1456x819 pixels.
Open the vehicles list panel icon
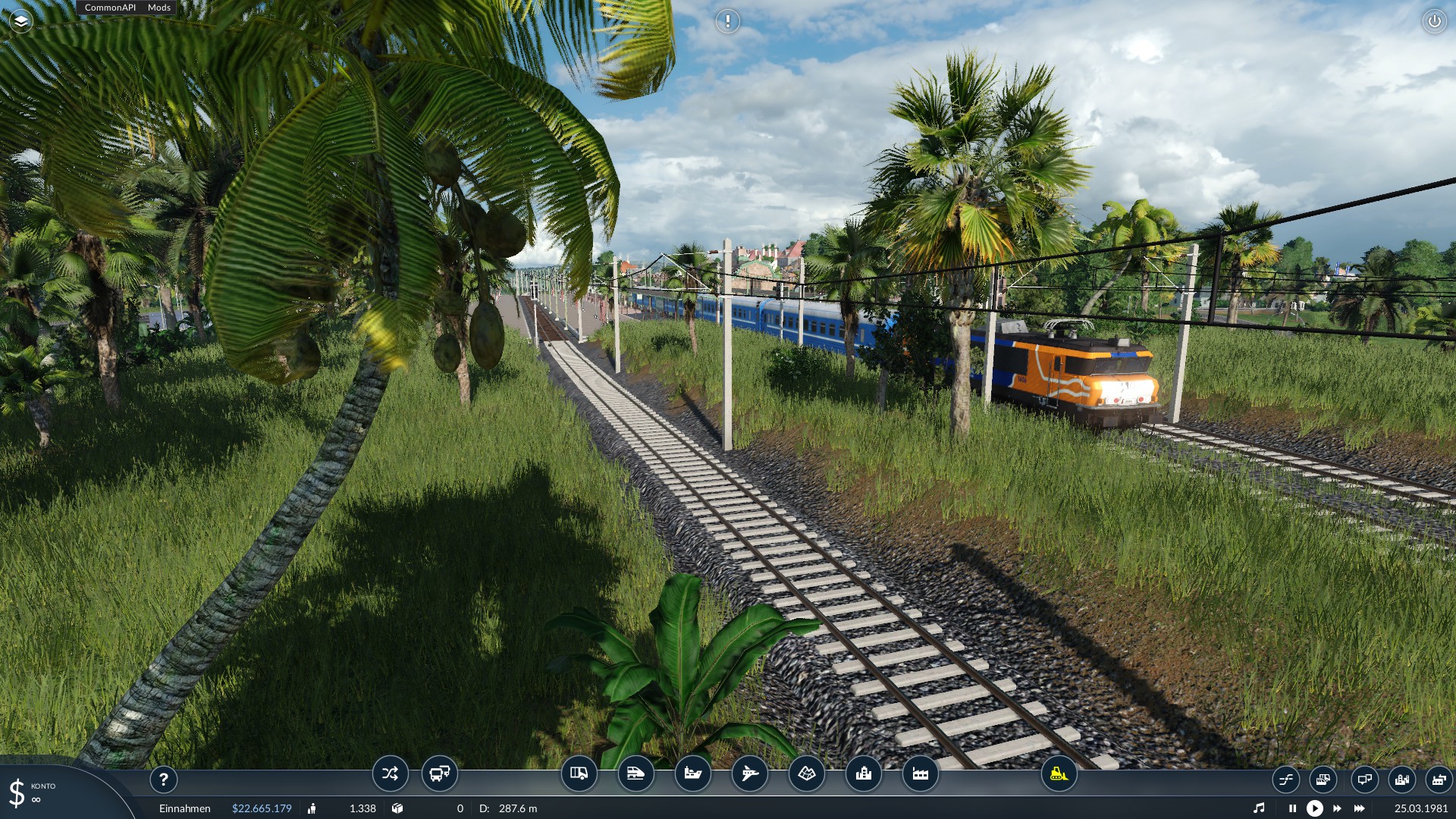point(1323,779)
